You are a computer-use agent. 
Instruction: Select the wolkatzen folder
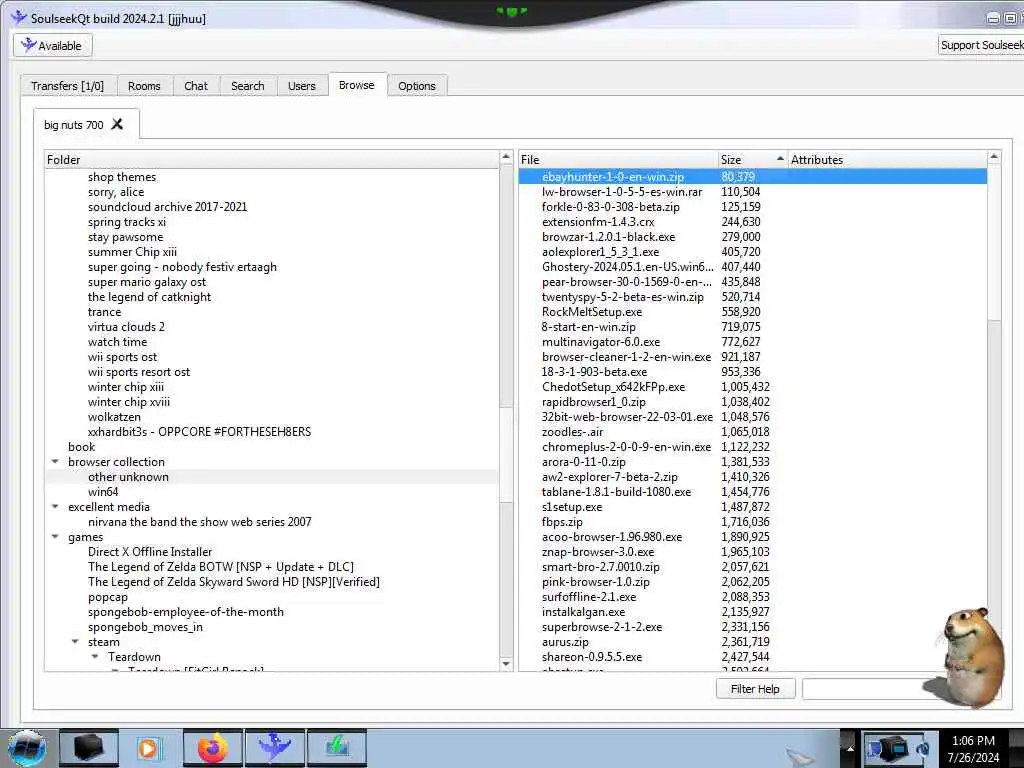coord(114,417)
